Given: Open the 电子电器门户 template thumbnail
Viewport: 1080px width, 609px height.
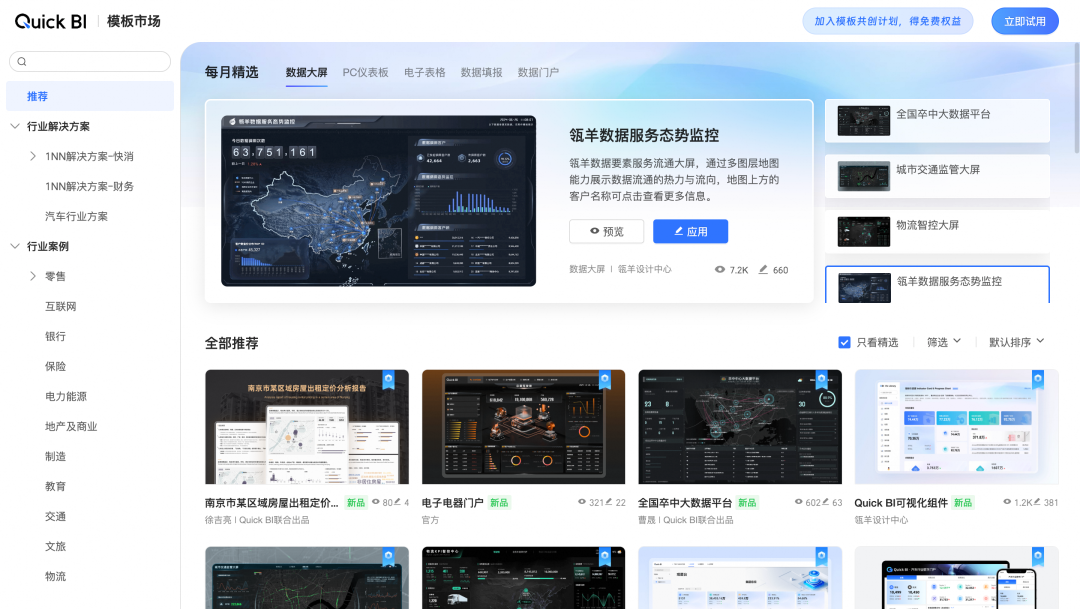Looking at the screenshot, I should (523, 427).
